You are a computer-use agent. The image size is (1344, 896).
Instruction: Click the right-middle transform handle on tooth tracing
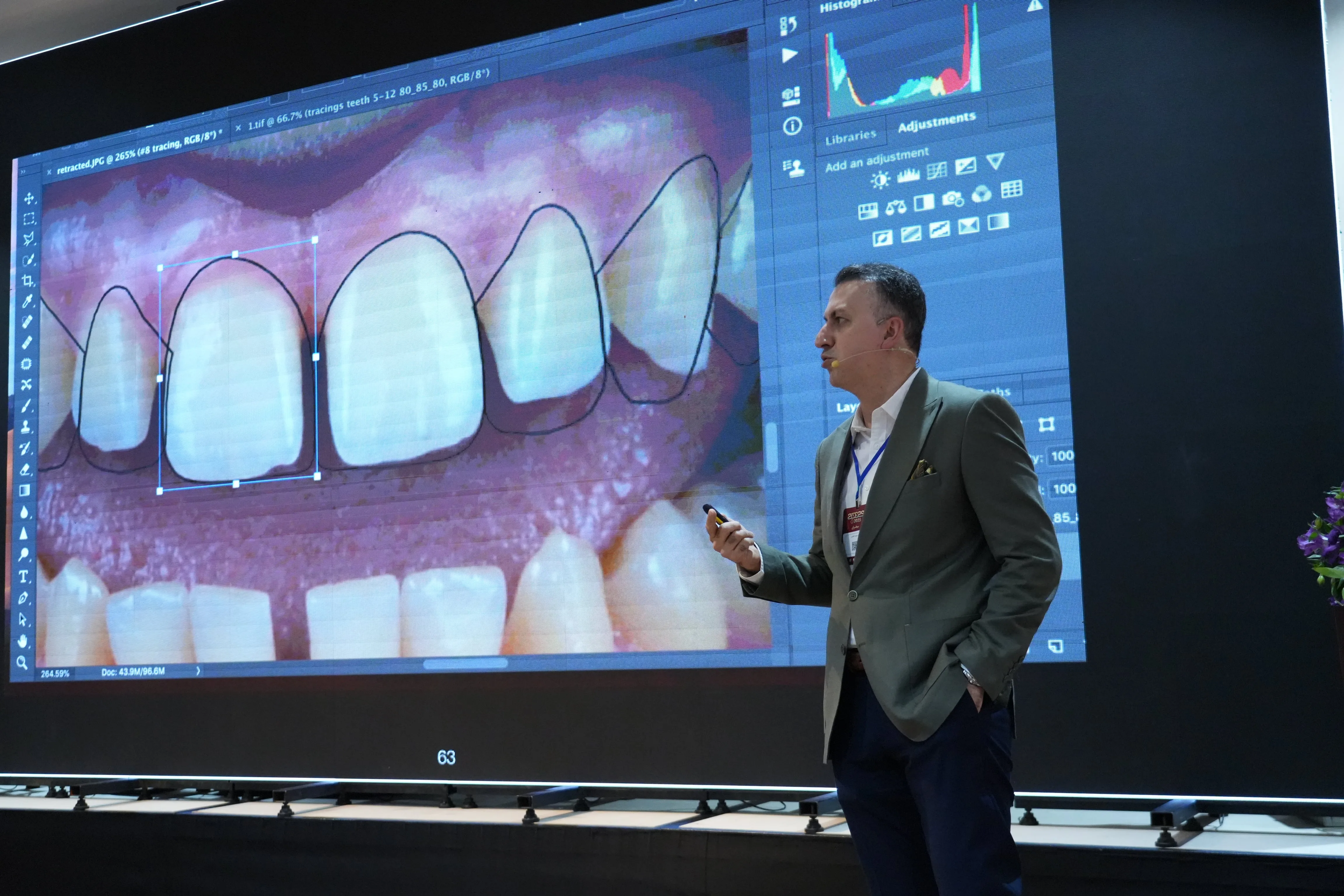pyautogui.click(x=316, y=357)
